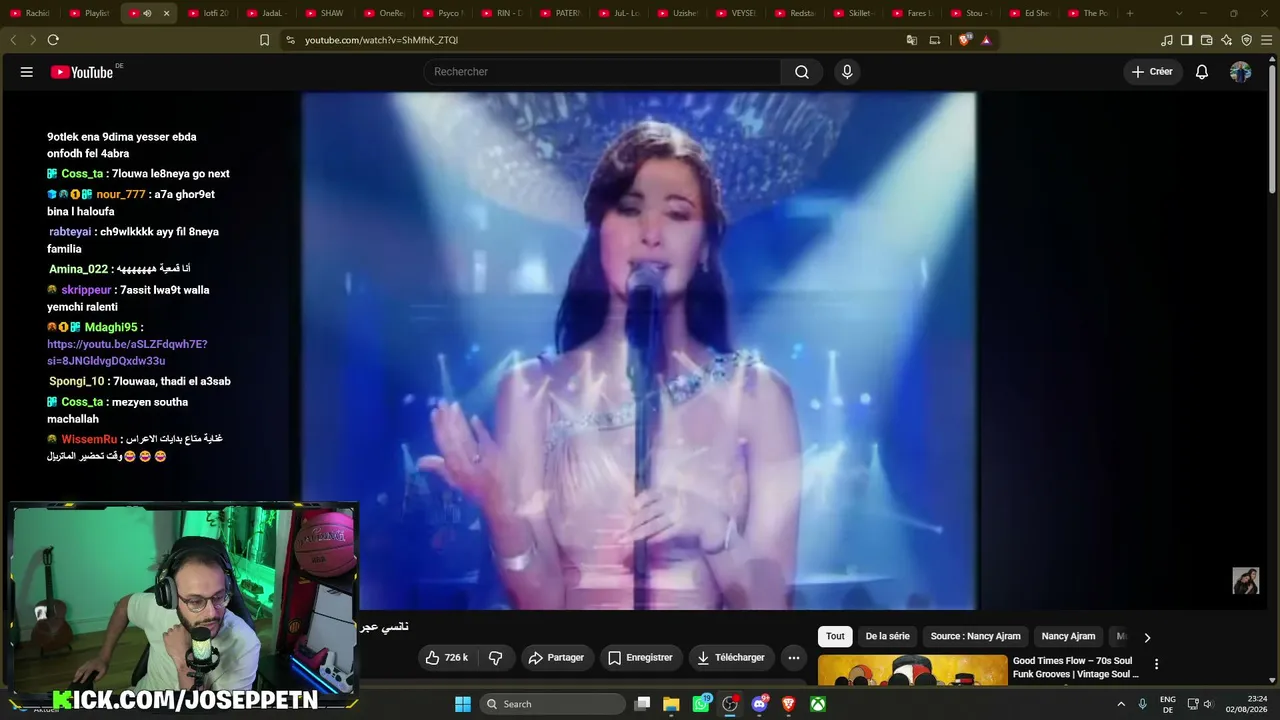1280x720 pixels.
Task: Switch to the Playlist browser tab
Action: 90,13
